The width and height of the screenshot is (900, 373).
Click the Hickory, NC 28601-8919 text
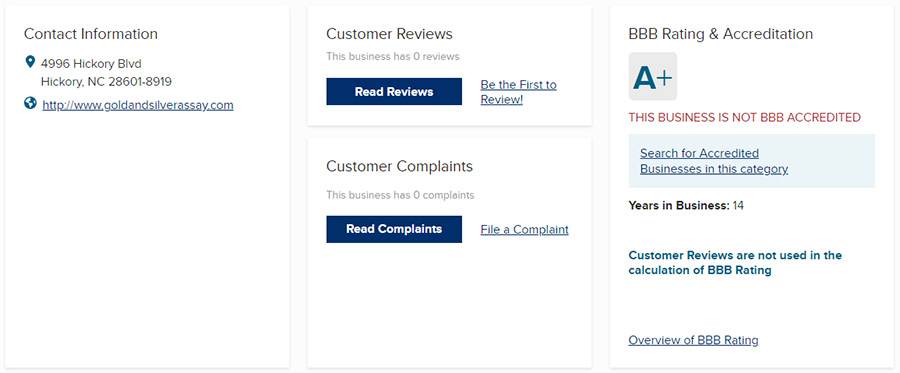[106, 82]
